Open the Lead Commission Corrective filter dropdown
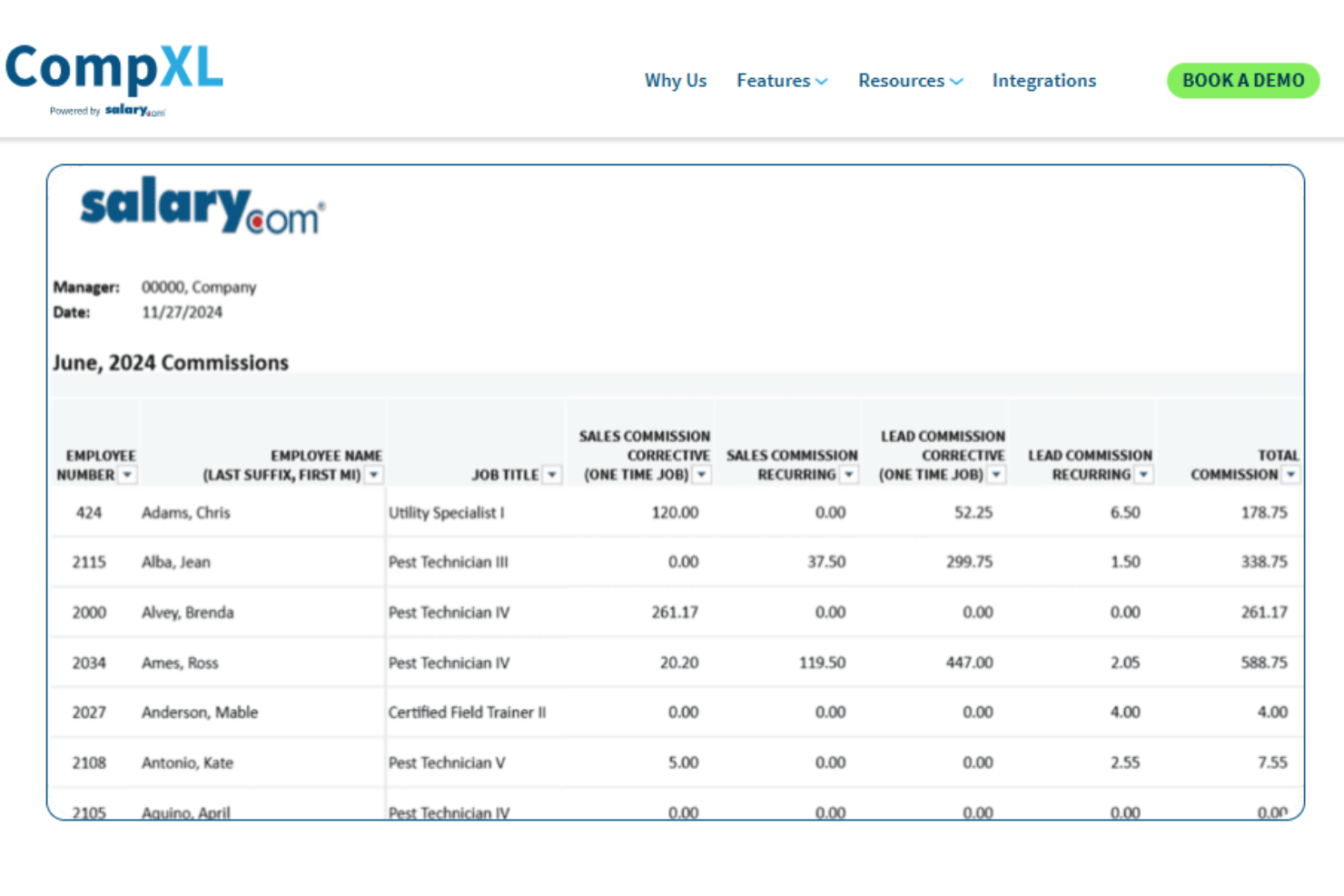This screenshot has height=896, width=1344. pyautogui.click(x=996, y=474)
